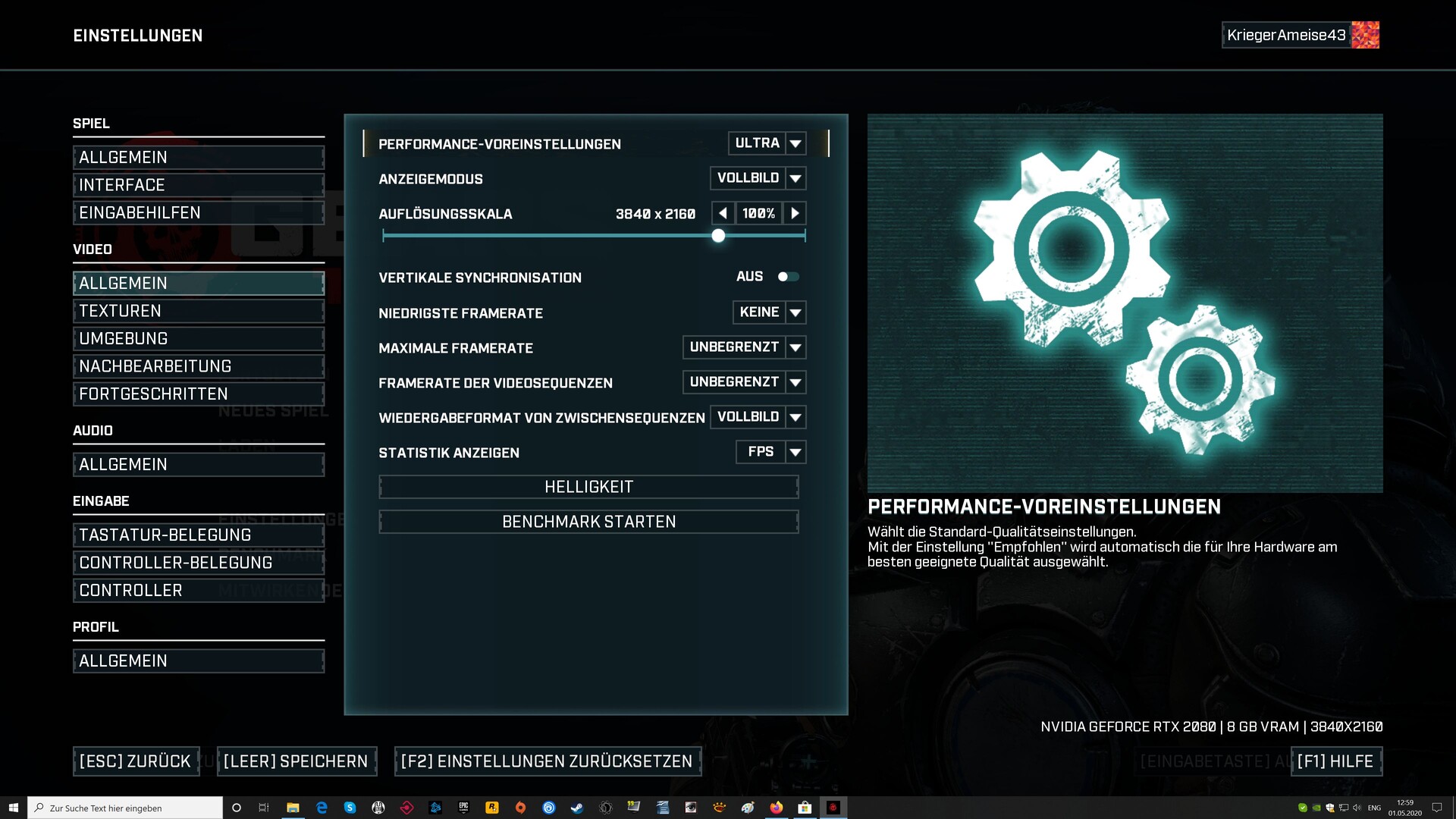Click the KriegerAmeise43 profile avatar
Viewport: 1456px width, 819px height.
click(1365, 35)
